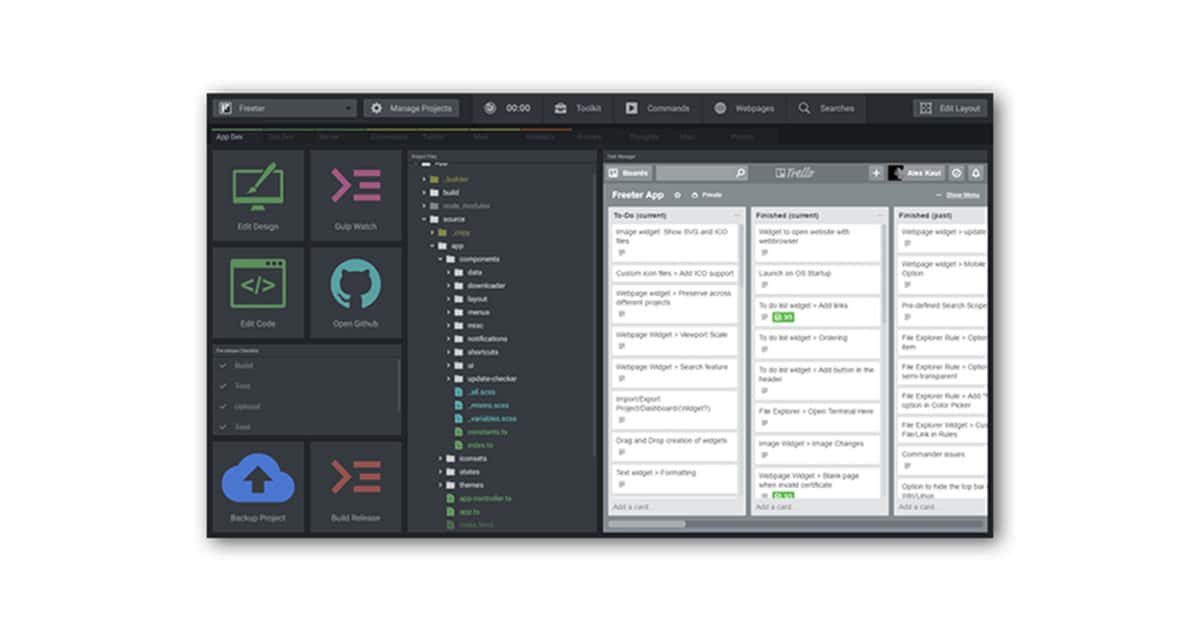Click the Edit Layout button
Screen dimensions: 1200x630
(x=949, y=108)
